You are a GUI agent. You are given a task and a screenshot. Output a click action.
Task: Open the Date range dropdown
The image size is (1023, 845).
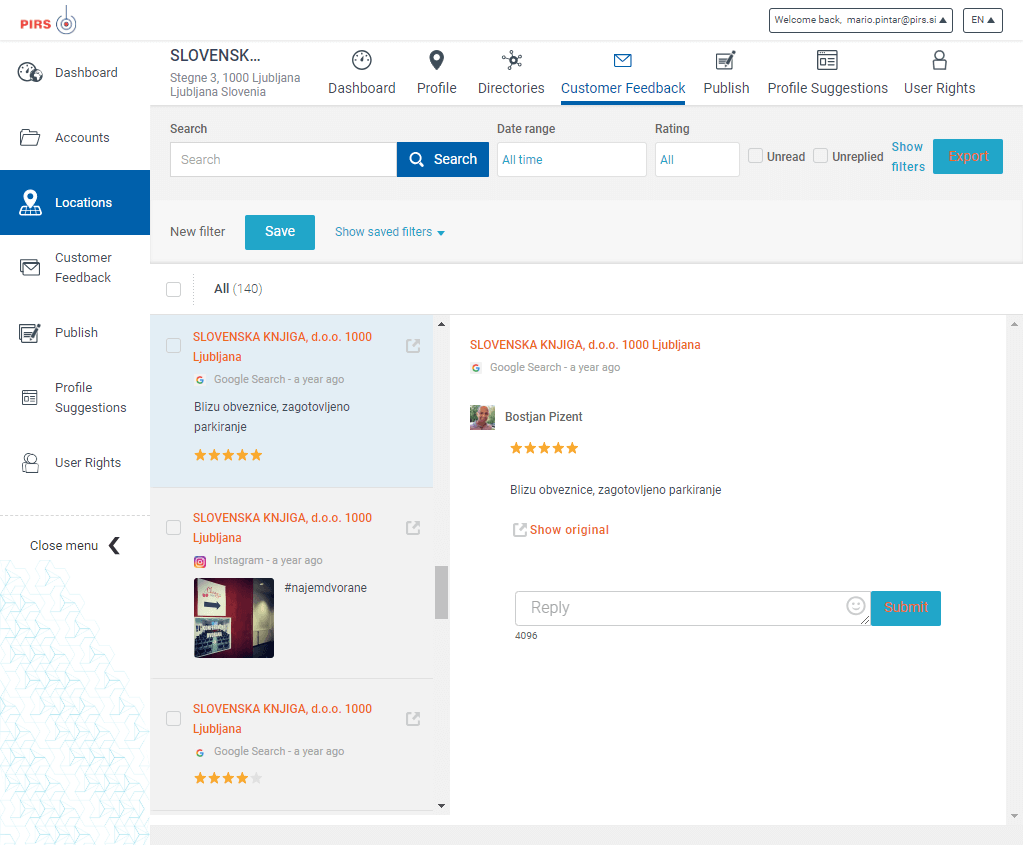(x=571, y=160)
